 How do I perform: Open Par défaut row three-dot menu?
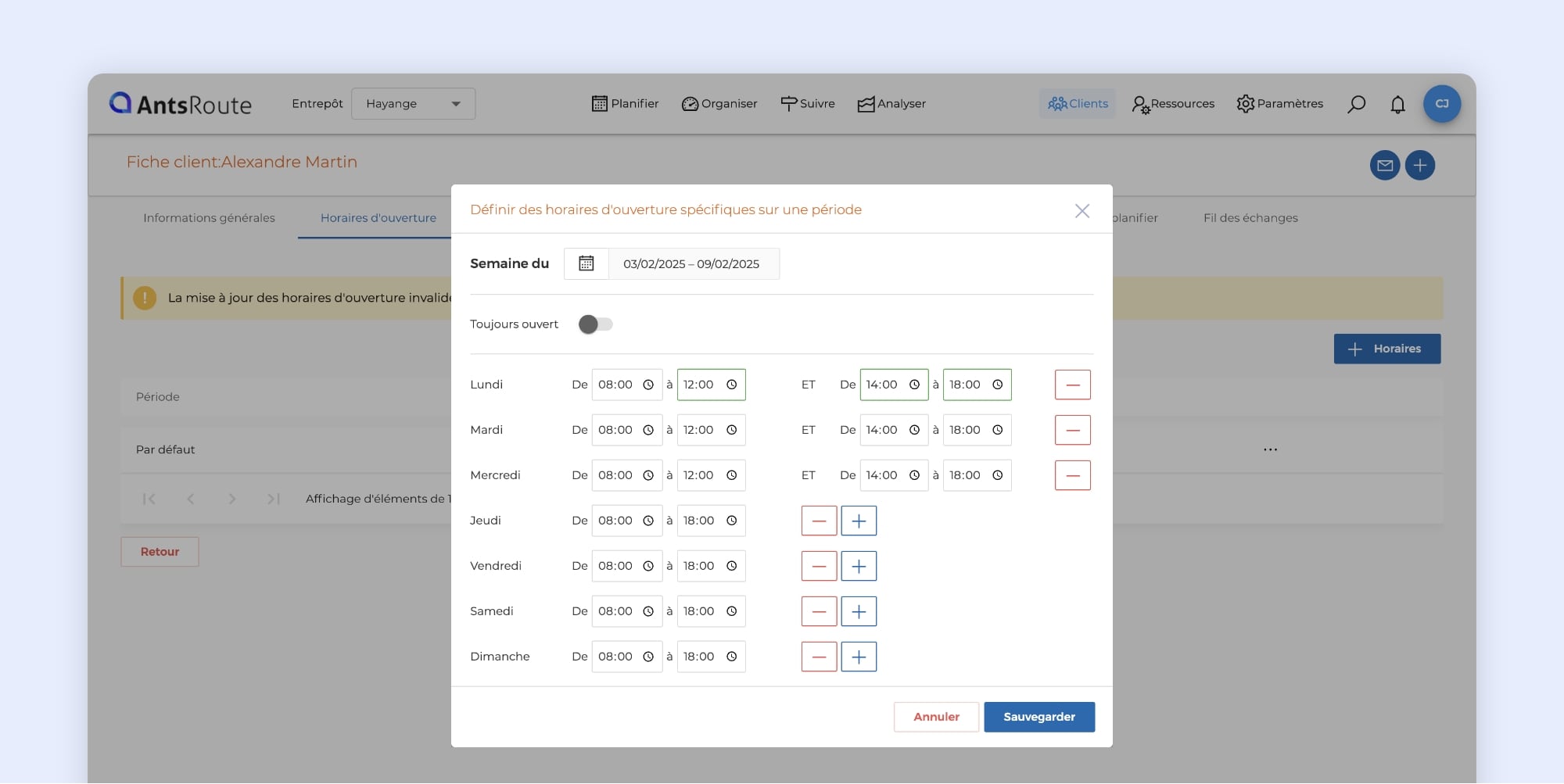(x=1270, y=450)
